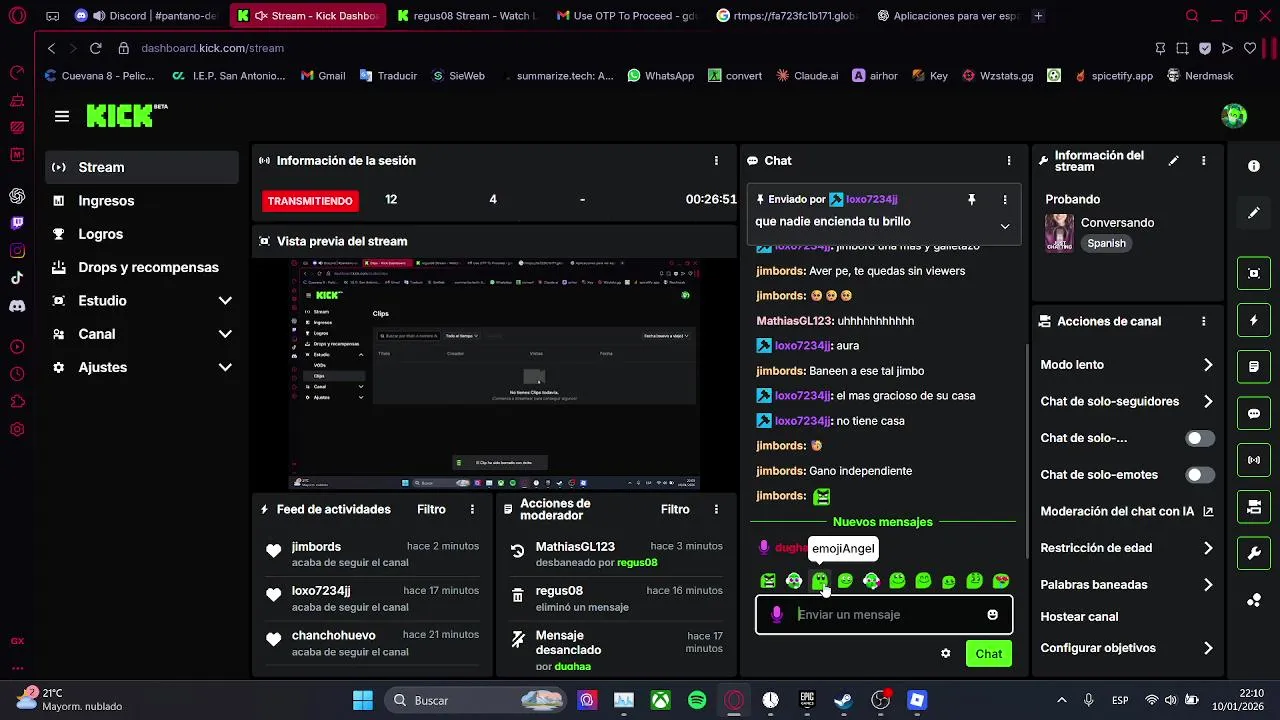The height and width of the screenshot is (720, 1280).
Task: Reload the page with browser refresh button
Action: point(96,48)
